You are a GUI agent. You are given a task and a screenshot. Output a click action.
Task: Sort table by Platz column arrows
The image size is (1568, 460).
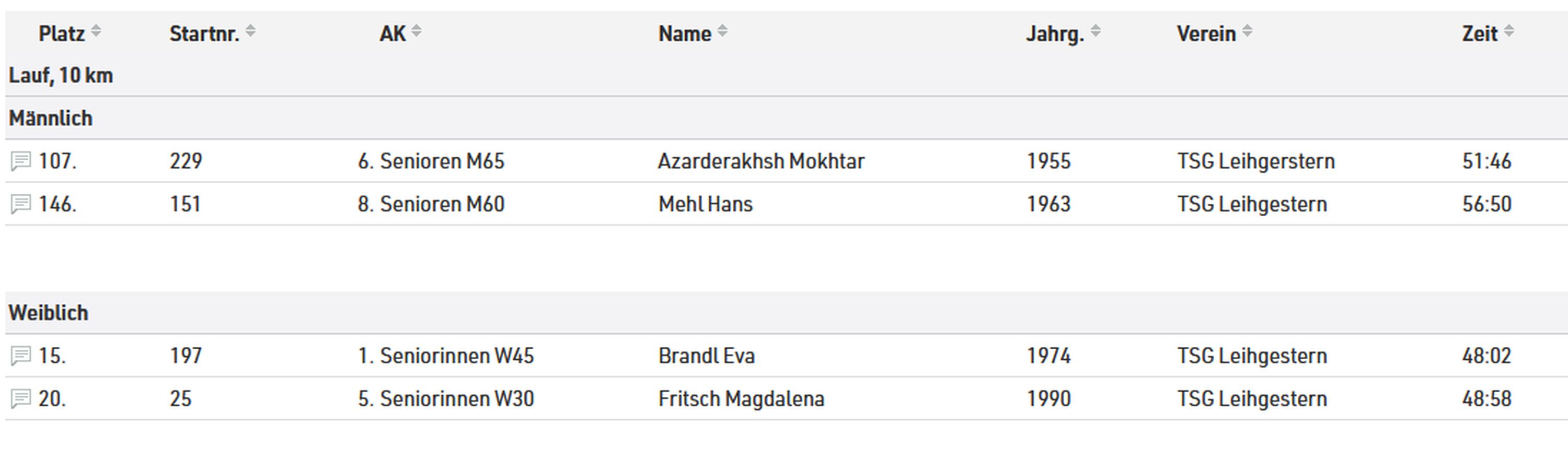96,31
